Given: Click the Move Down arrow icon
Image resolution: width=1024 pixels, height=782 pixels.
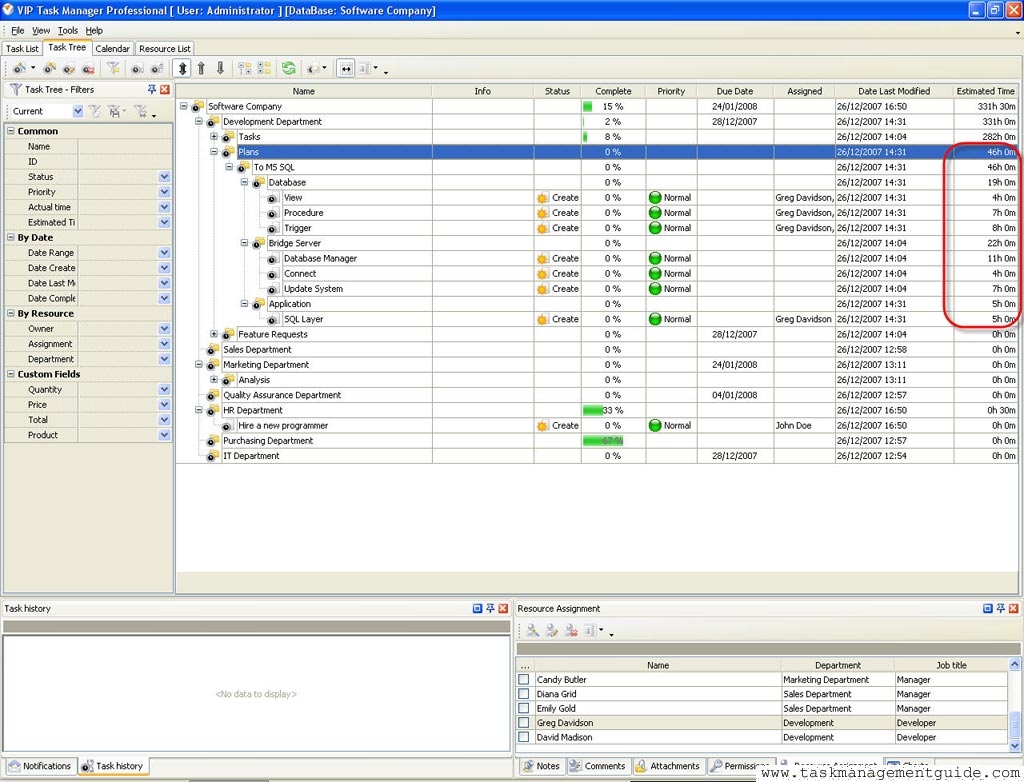Looking at the screenshot, I should 220,68.
